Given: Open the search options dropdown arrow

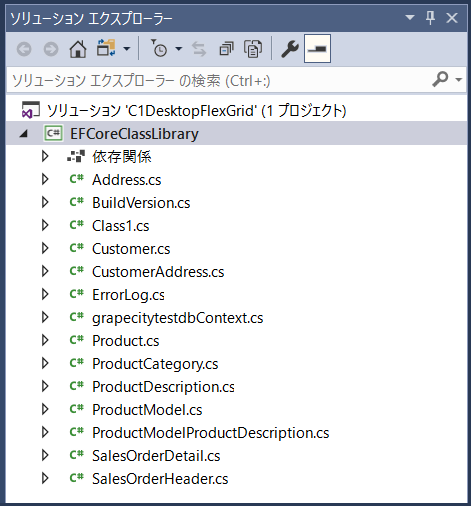Looking at the screenshot, I should point(459,80).
